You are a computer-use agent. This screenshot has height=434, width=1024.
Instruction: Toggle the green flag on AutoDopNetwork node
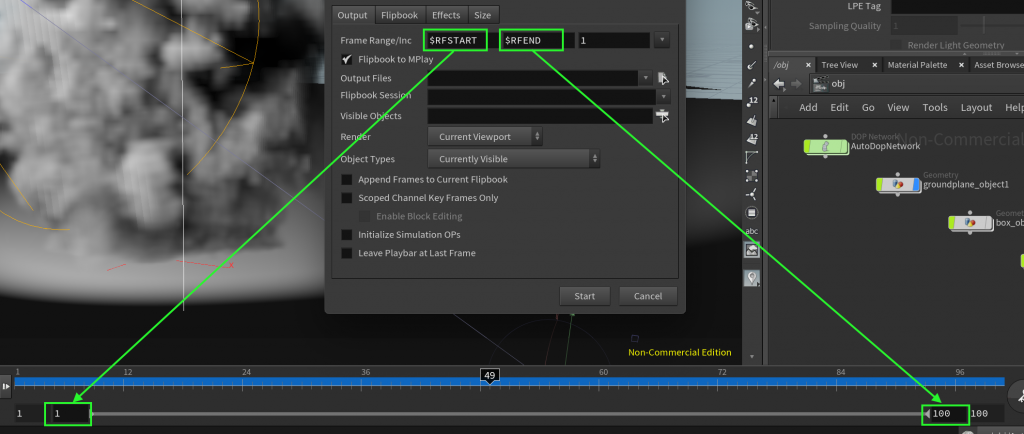(x=807, y=147)
